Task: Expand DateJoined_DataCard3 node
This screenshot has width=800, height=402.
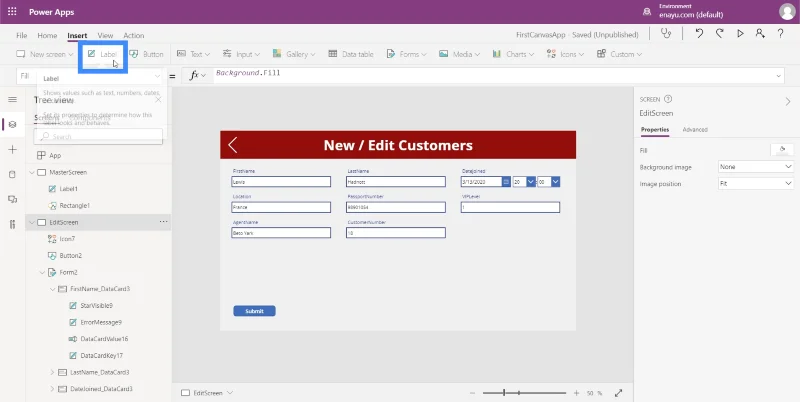Action: tap(53, 389)
